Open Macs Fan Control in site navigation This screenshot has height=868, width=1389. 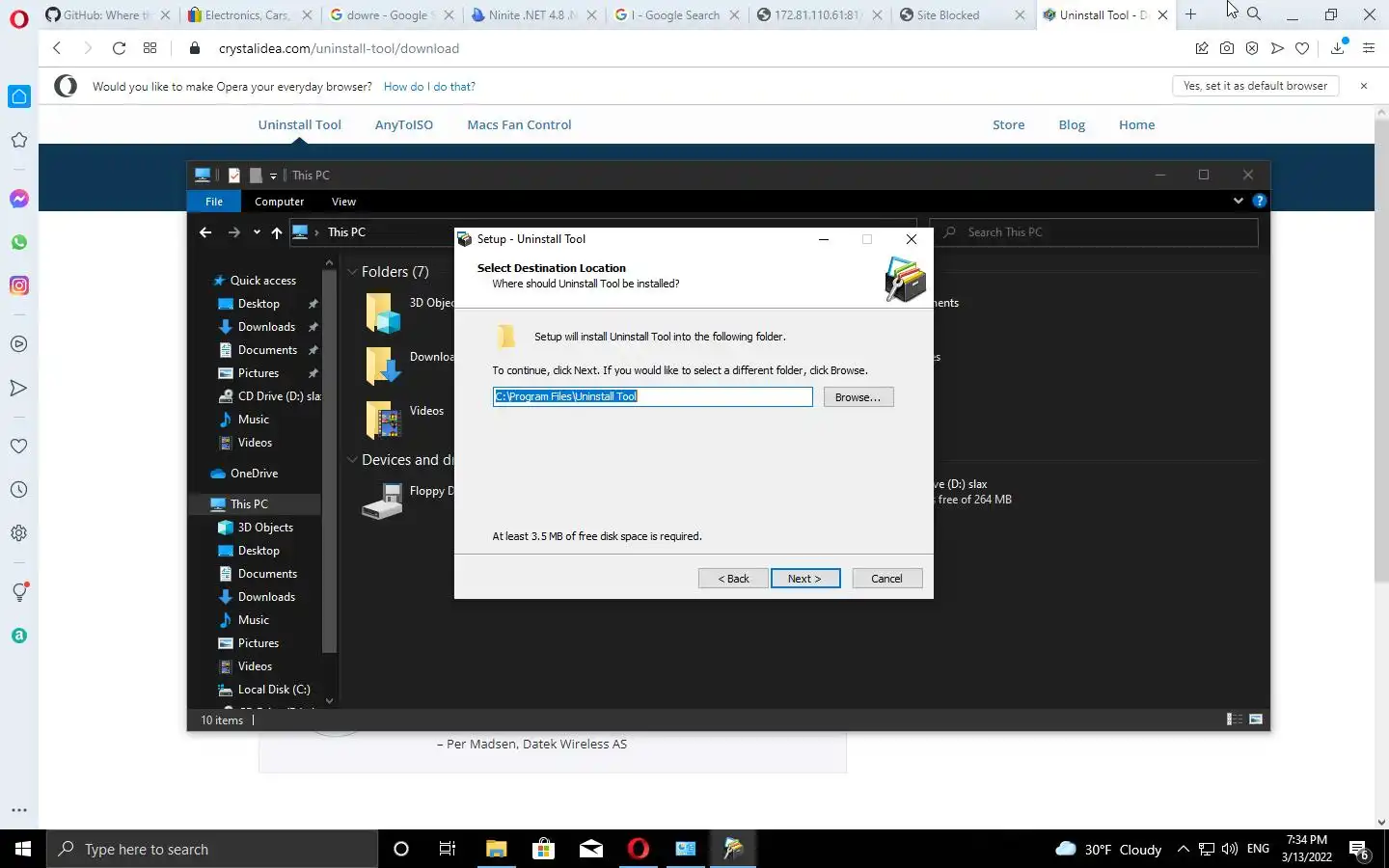pos(519,124)
